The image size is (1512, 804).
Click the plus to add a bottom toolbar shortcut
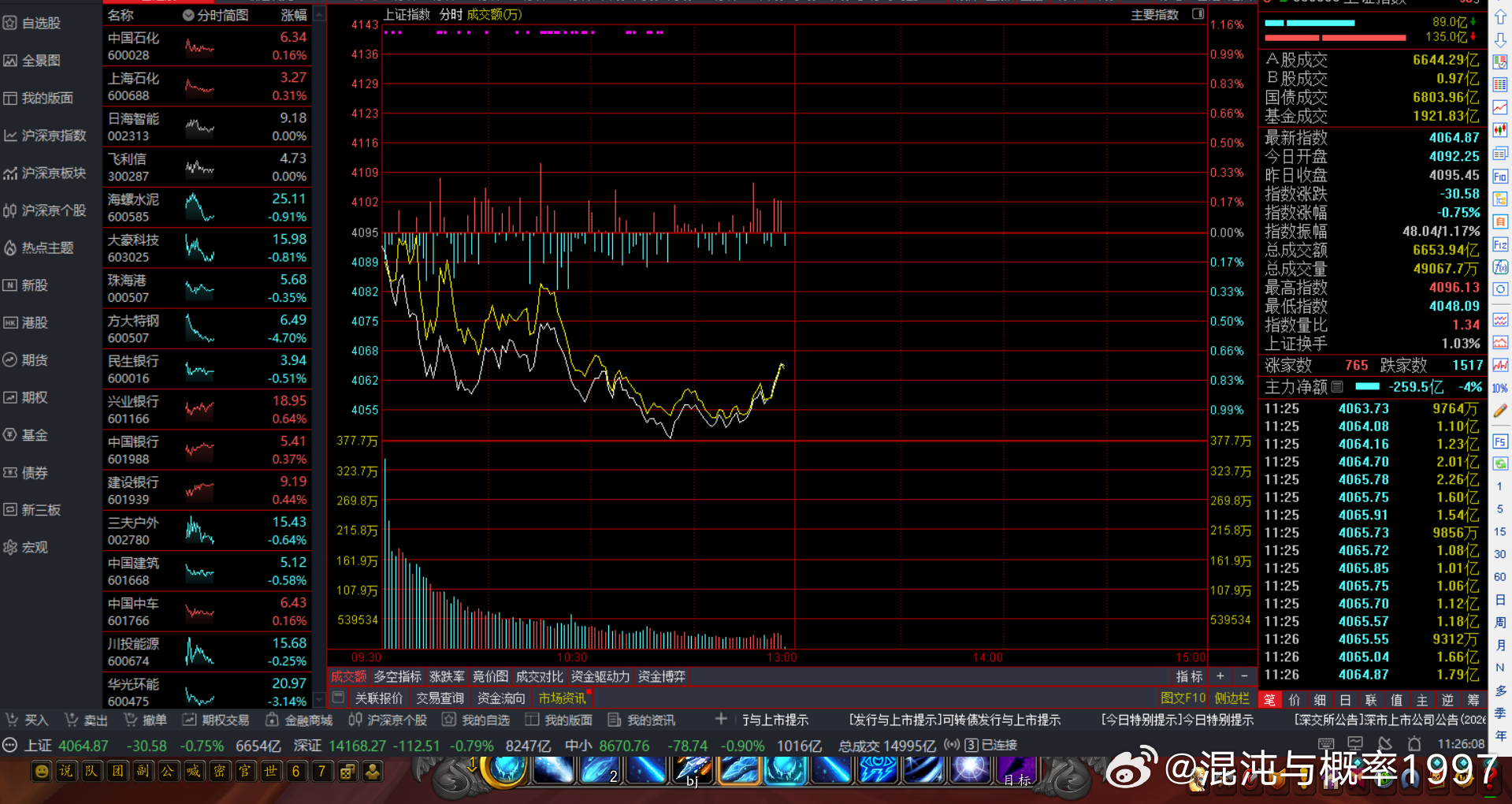tap(721, 719)
